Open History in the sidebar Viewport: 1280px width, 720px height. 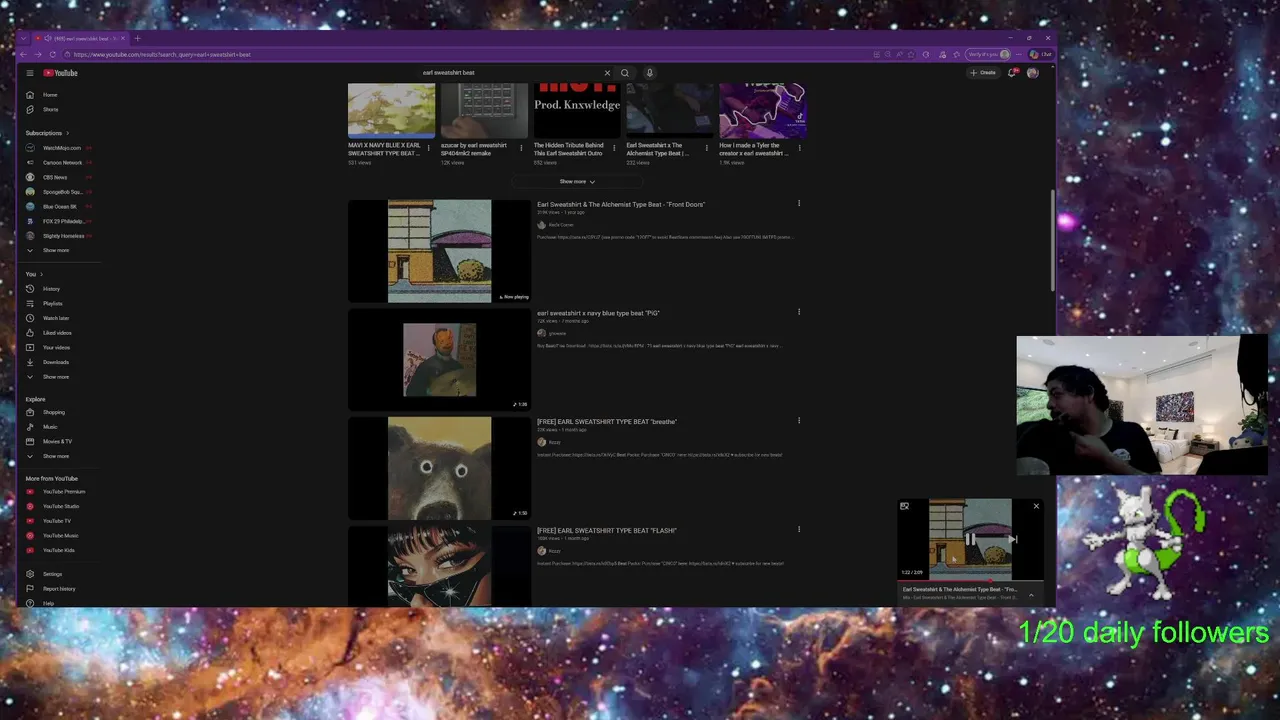(x=51, y=289)
